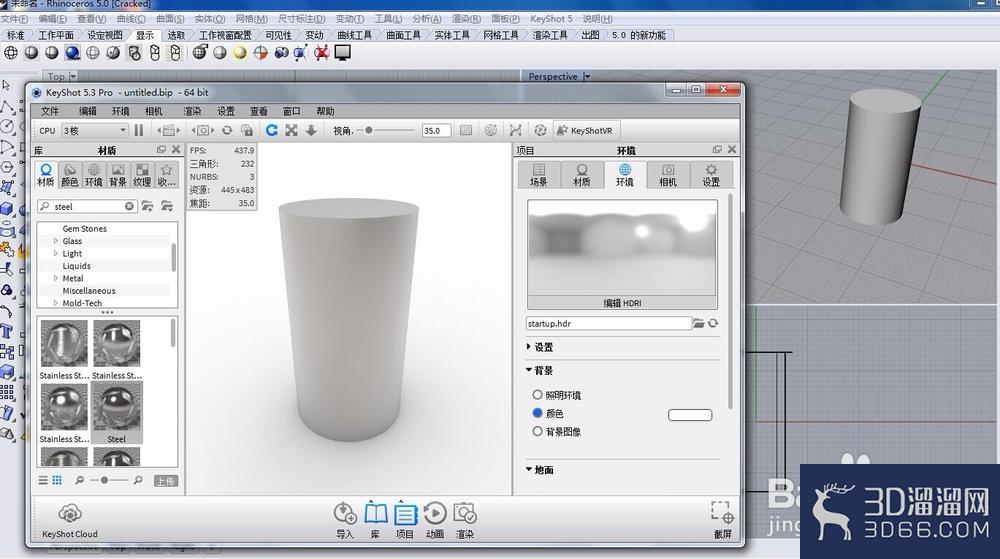Switch library to 颜色 tab
The image size is (1000, 559).
(70, 175)
